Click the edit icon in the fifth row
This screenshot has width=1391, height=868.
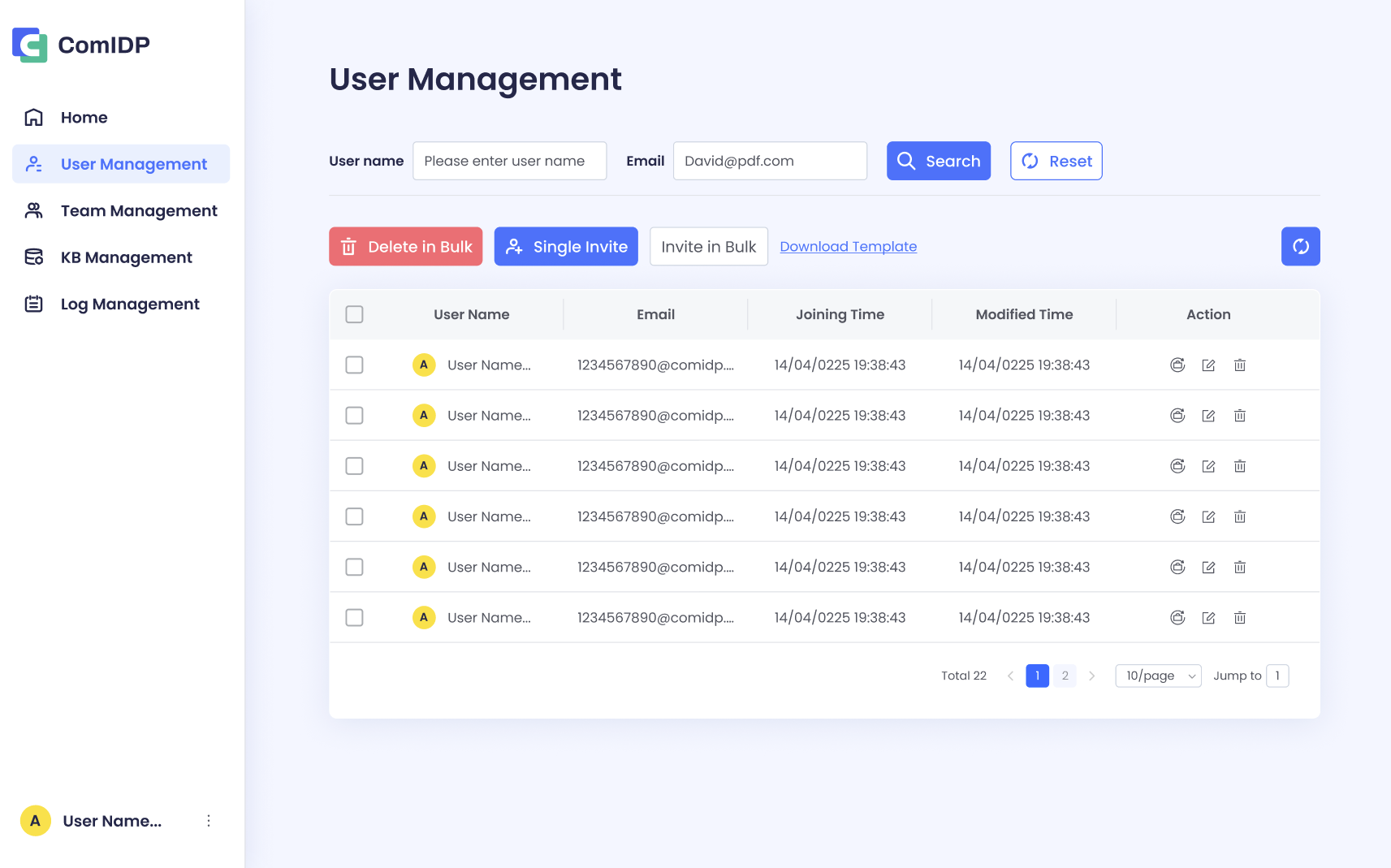coord(1208,568)
